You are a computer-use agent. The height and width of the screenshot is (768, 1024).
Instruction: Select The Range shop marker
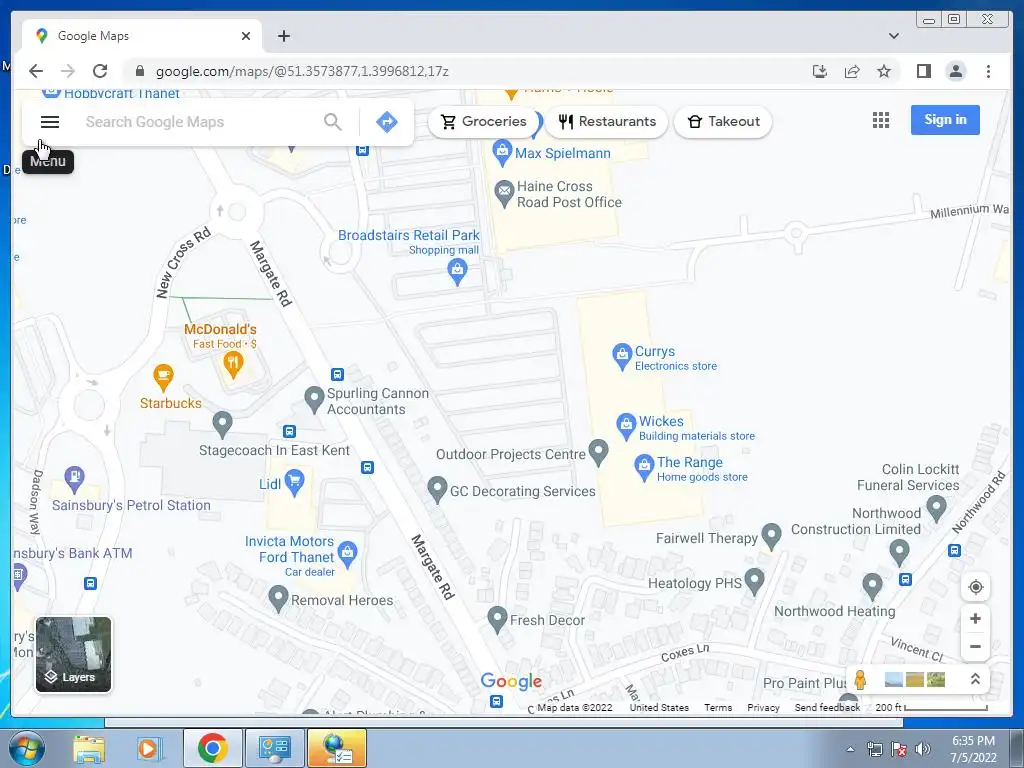point(644,468)
